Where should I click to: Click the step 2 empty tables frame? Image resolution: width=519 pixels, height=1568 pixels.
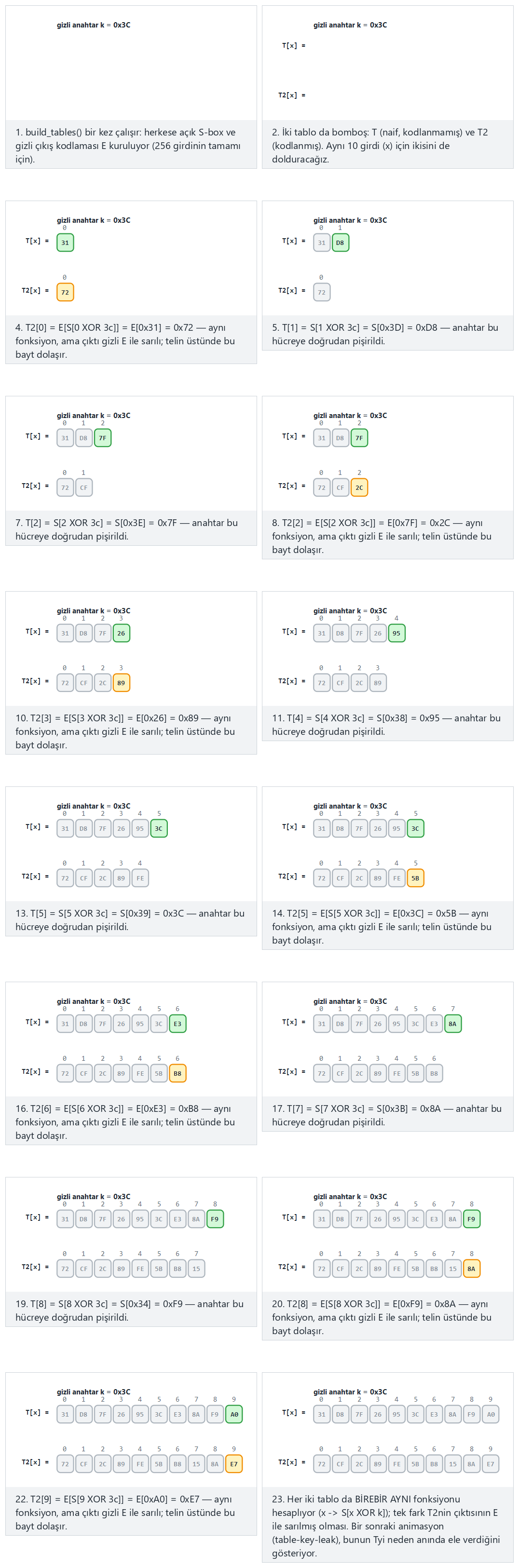(x=387, y=63)
